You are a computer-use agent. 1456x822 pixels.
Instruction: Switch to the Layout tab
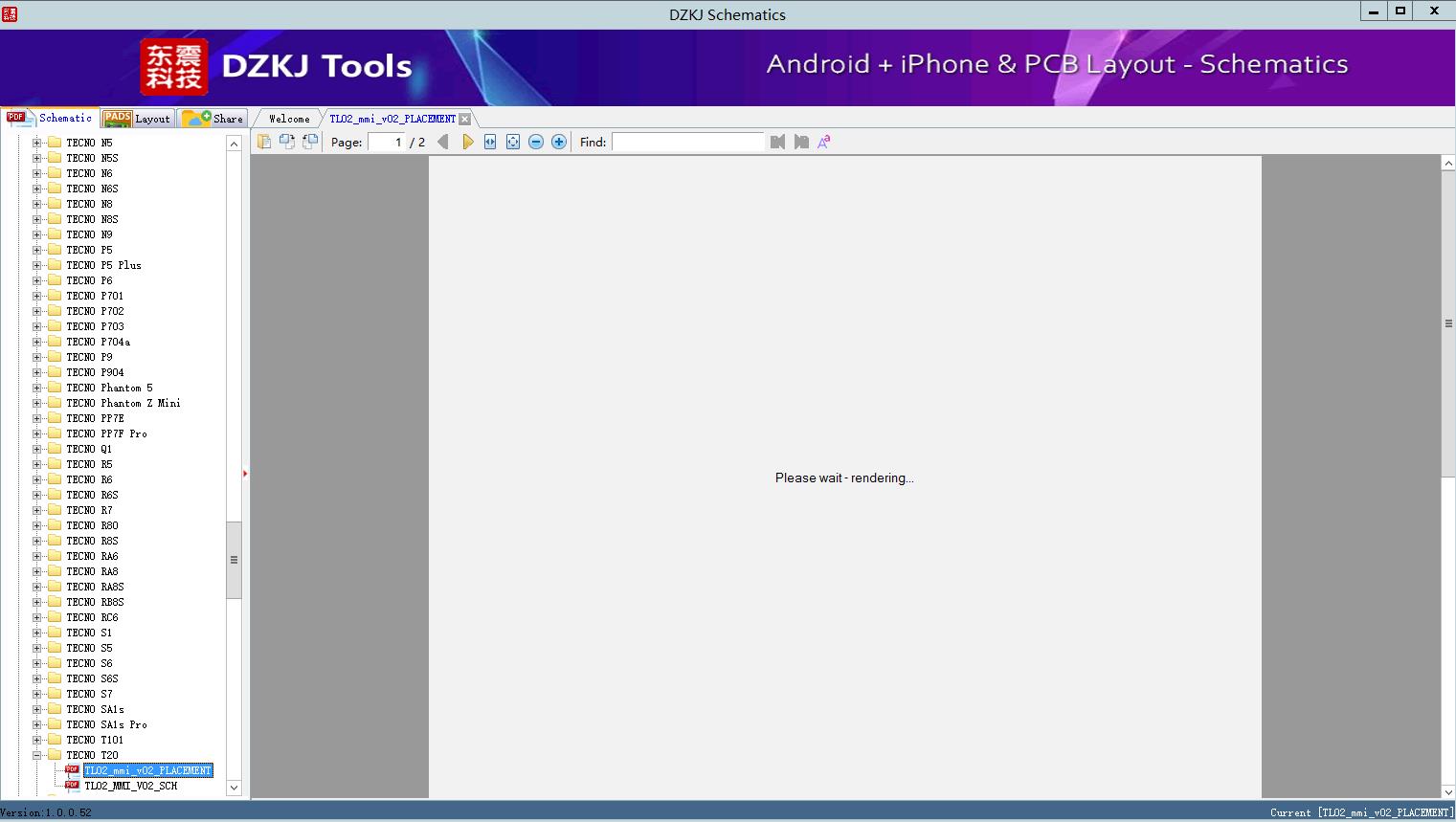pyautogui.click(x=137, y=119)
